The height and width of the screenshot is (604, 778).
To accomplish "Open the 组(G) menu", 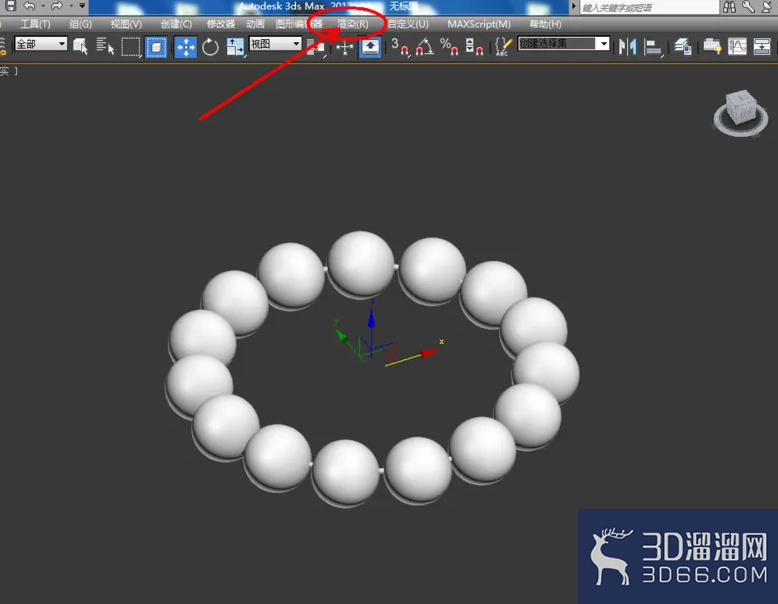I will [x=80, y=24].
